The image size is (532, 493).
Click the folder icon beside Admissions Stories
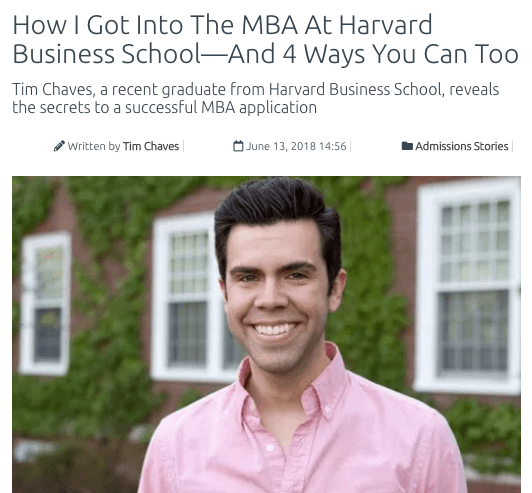tap(407, 146)
